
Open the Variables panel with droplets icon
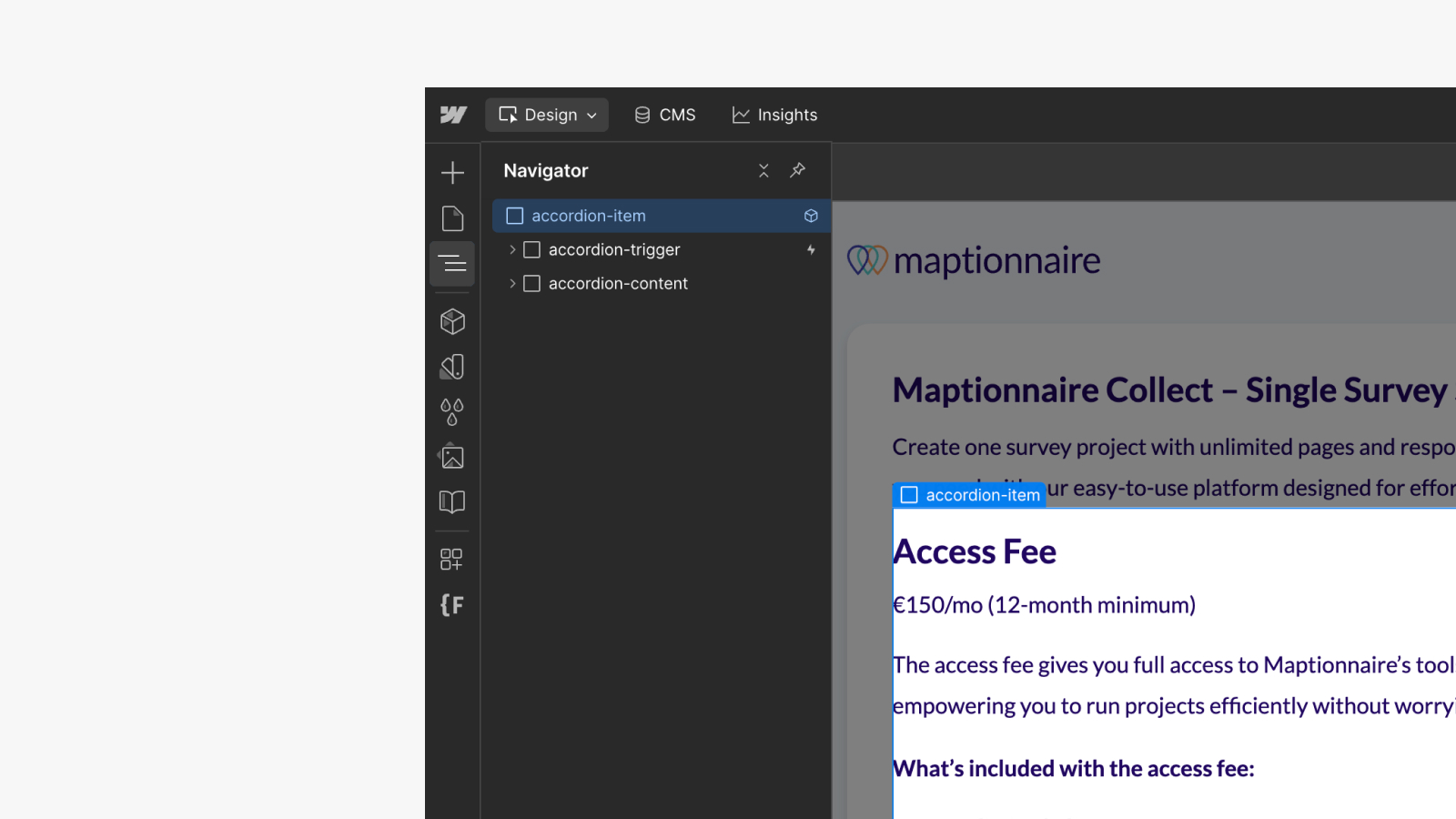pyautogui.click(x=452, y=411)
